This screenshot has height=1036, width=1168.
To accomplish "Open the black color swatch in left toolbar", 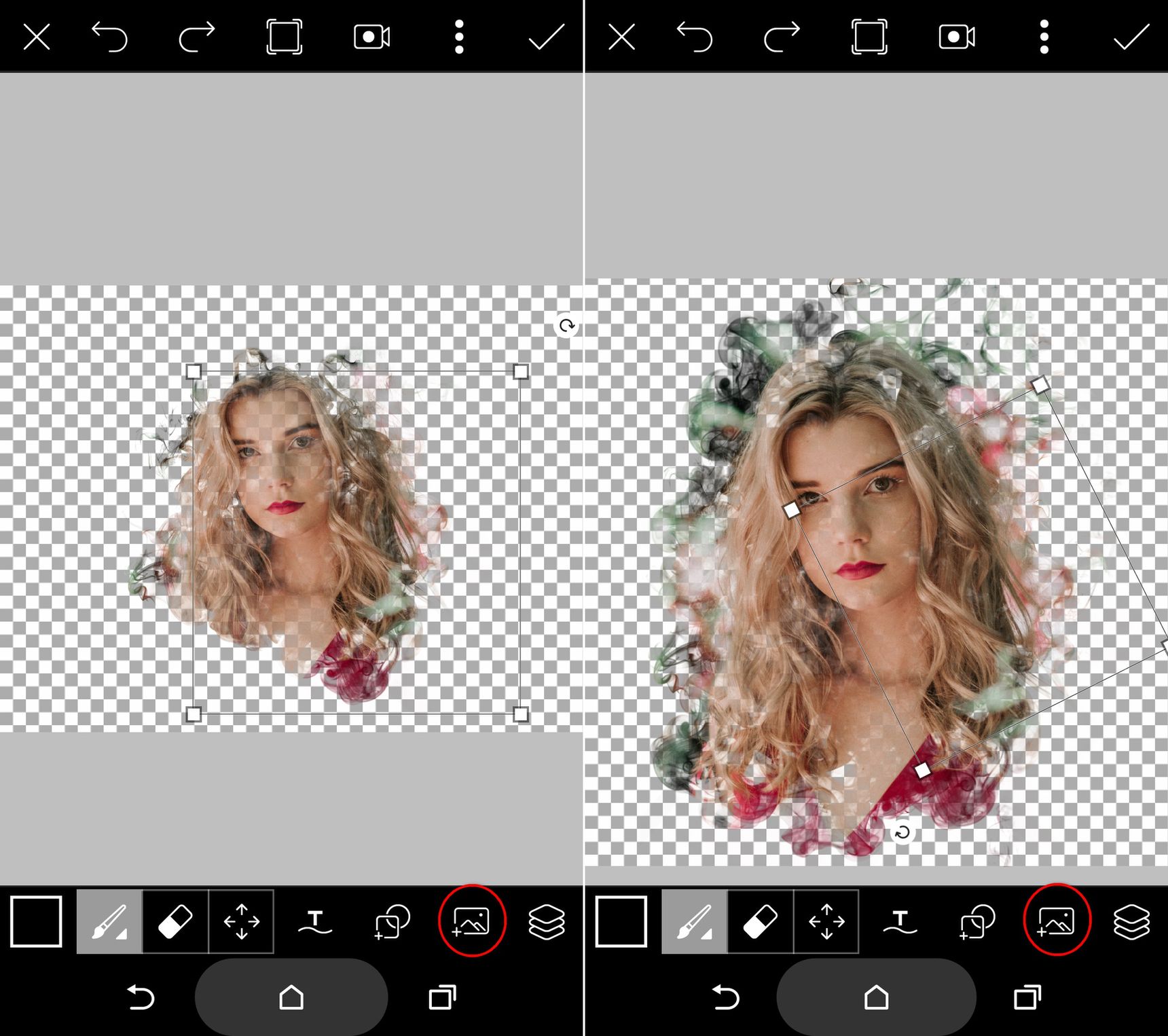I will pyautogui.click(x=36, y=921).
